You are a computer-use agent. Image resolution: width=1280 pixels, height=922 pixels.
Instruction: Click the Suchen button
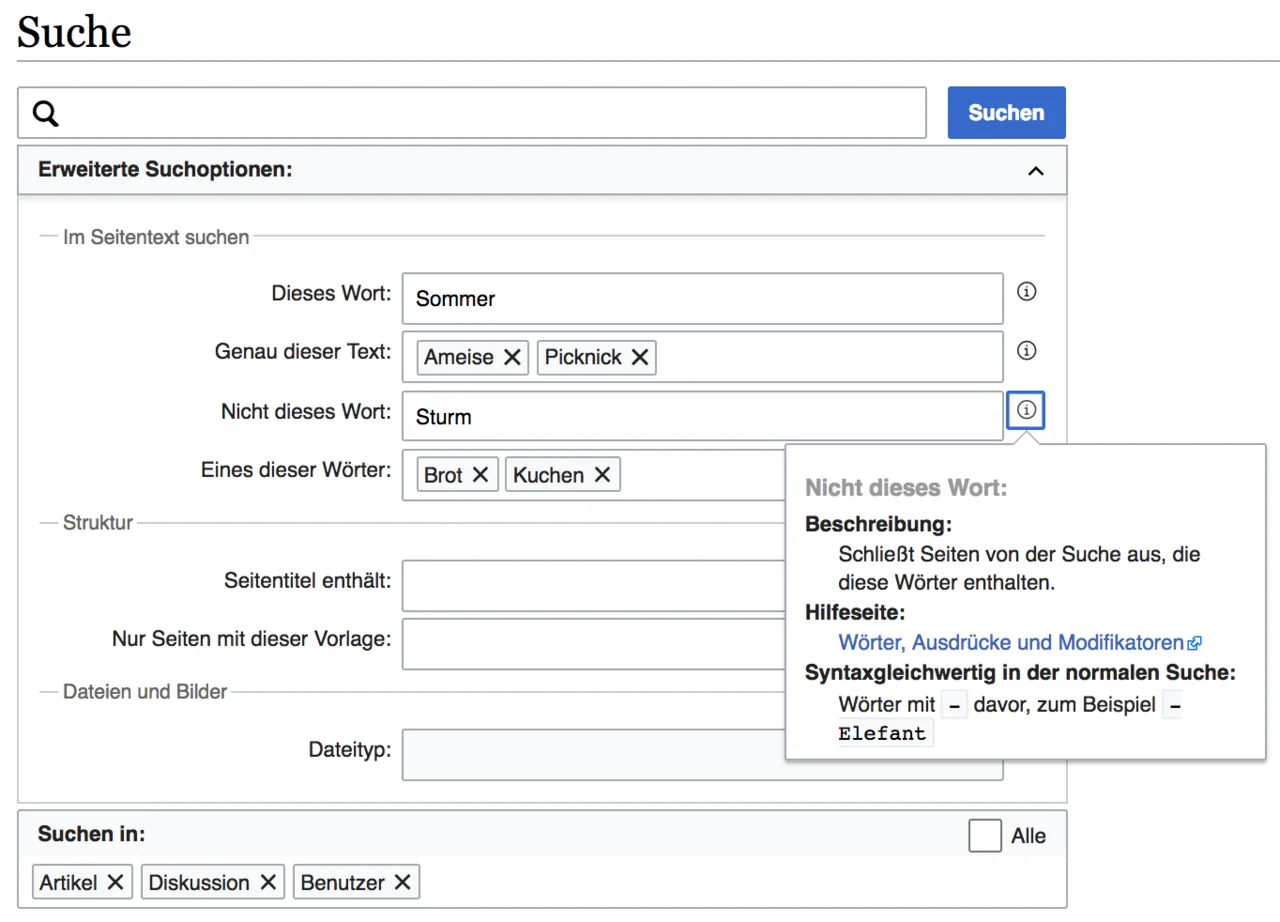[x=1006, y=113]
